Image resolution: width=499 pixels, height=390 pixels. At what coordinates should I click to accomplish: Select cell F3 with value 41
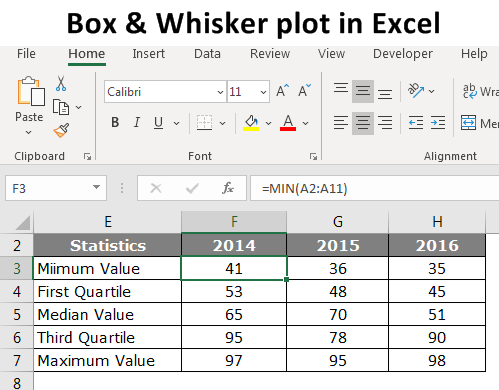tap(234, 268)
